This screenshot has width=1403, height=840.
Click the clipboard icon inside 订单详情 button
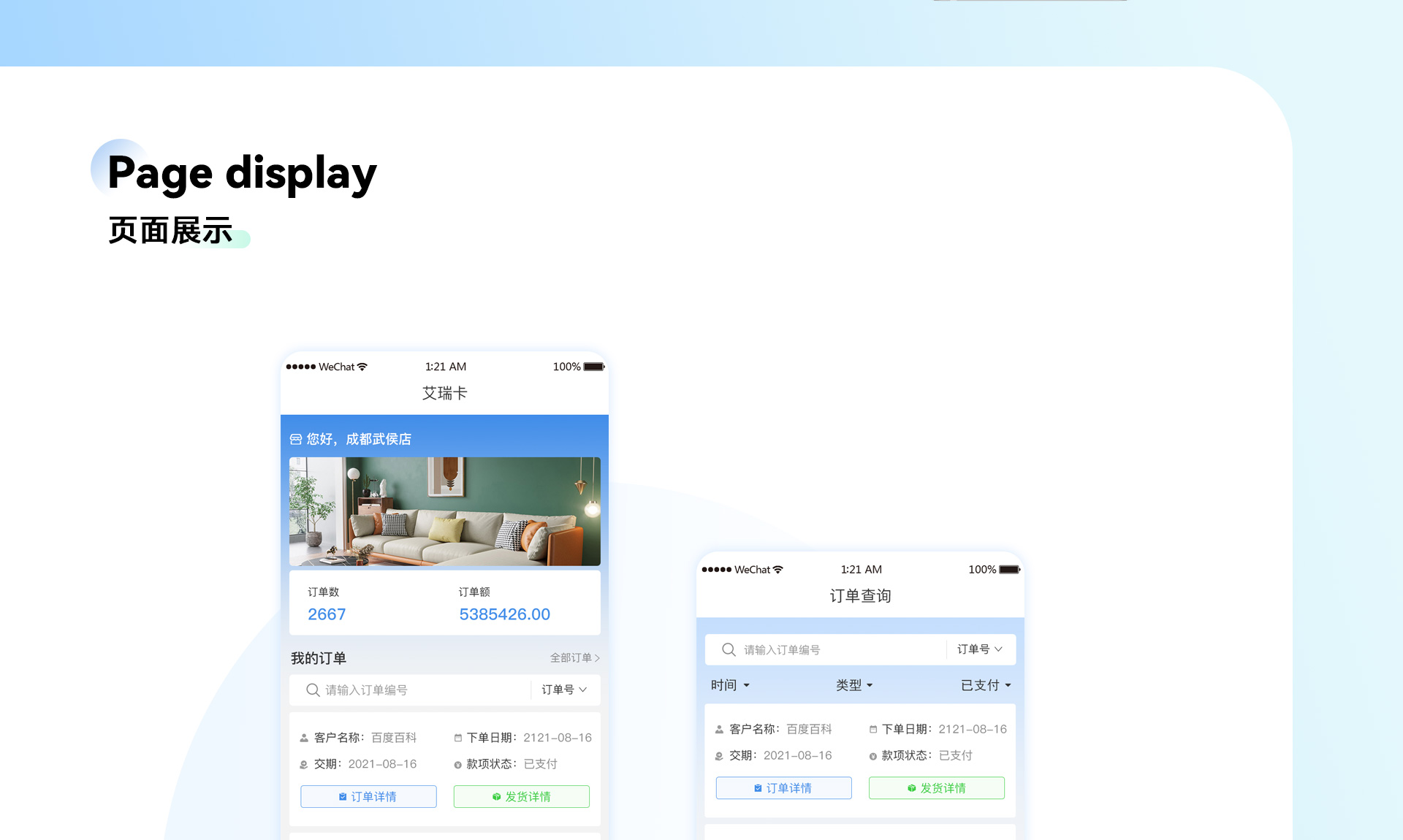click(x=344, y=796)
